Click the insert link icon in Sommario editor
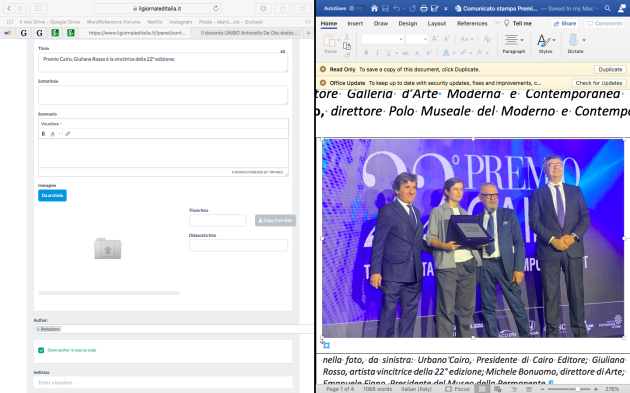630x393 pixels. (68, 133)
